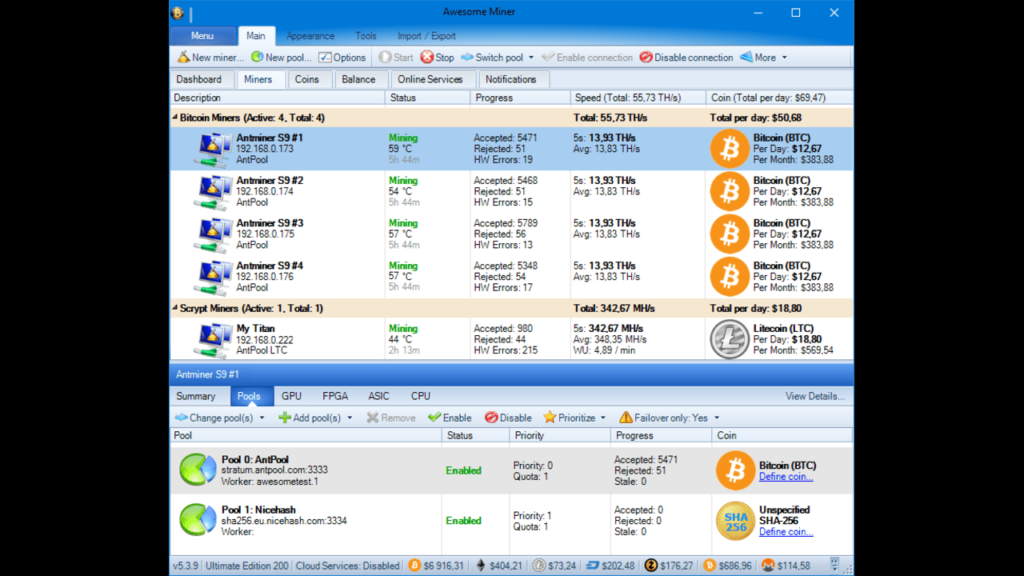Click the Bitcoin logo in Antminer S9 #3 row

point(729,234)
